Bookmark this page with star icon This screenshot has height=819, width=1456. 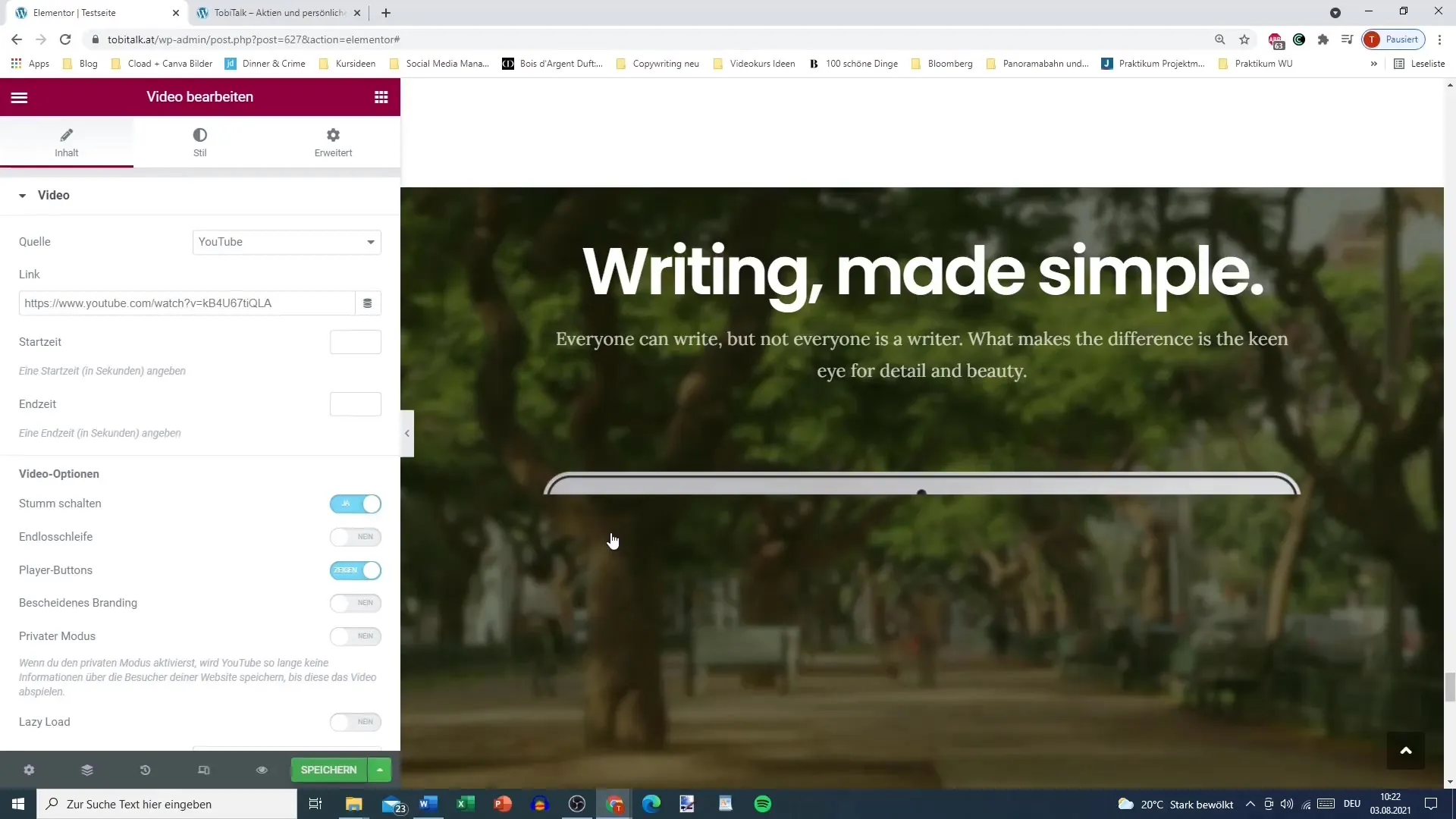(1244, 39)
